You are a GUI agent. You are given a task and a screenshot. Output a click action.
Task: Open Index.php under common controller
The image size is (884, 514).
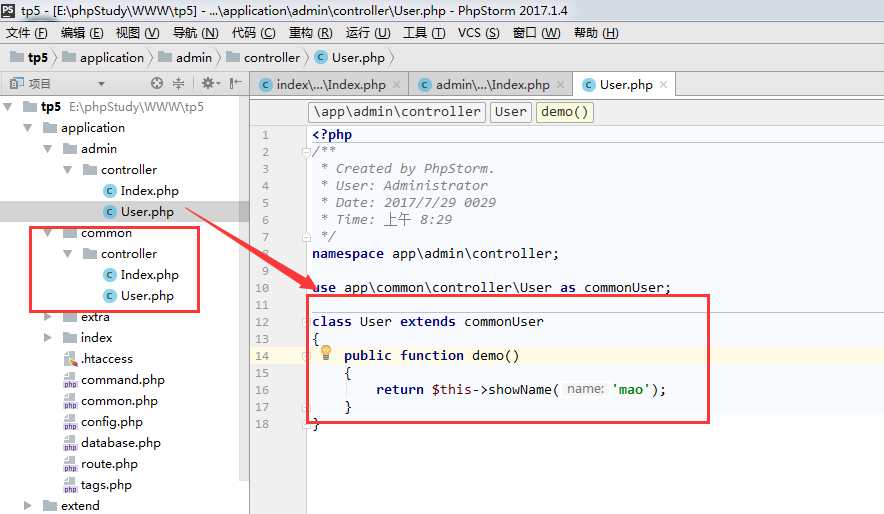[x=149, y=274]
